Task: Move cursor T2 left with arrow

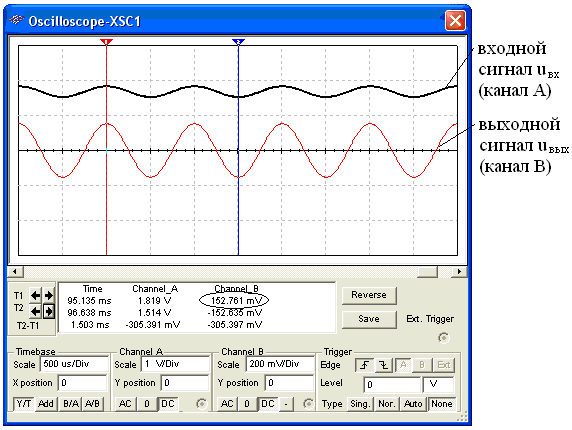Action: point(35,311)
